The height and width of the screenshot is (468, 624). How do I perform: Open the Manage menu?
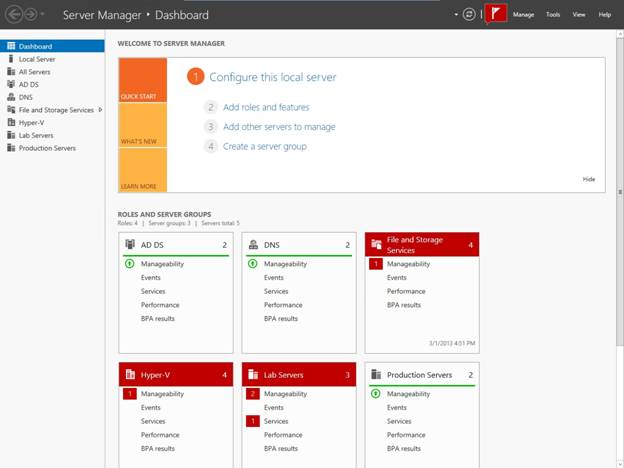click(523, 15)
